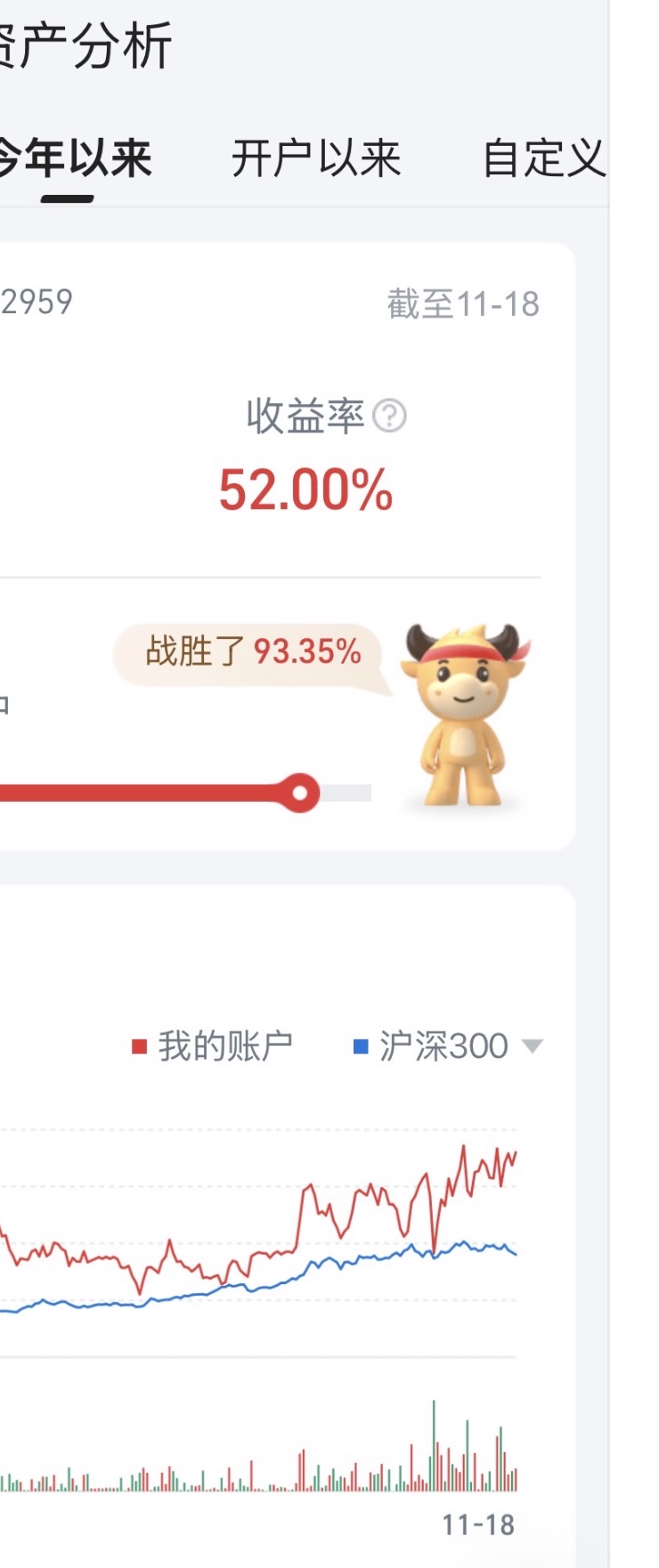Select 沪深300 benchmark label
Screen dimensions: 659x1568
click(443, 1047)
